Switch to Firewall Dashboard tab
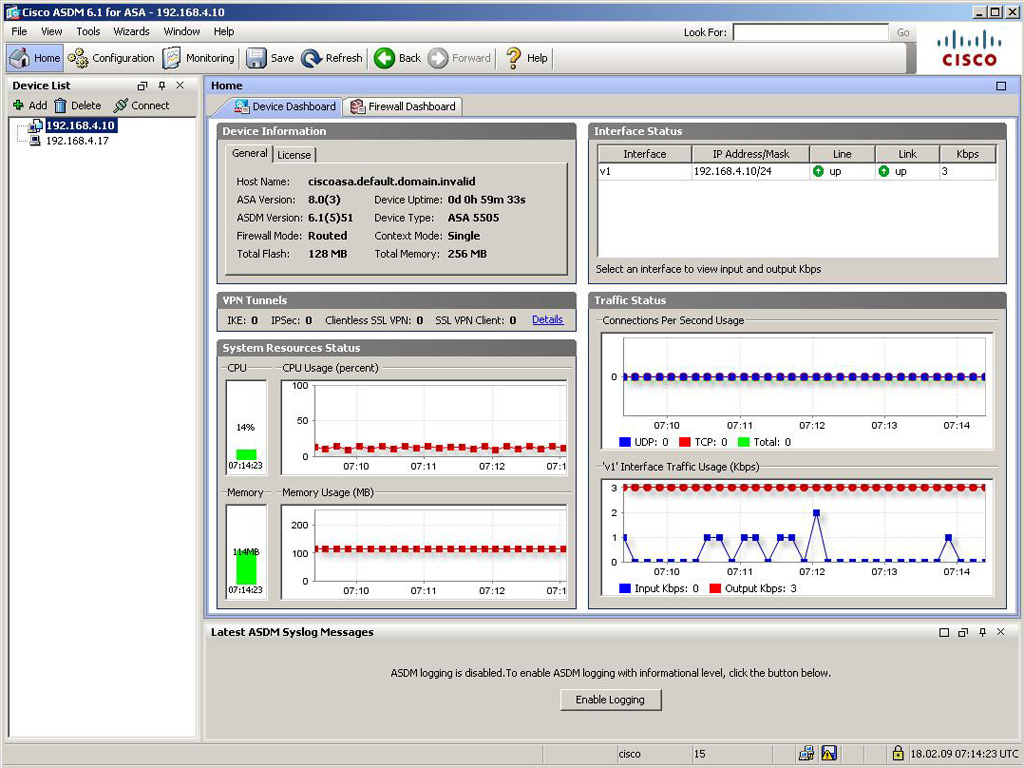Viewport: 1024px width, 768px height. point(403,106)
